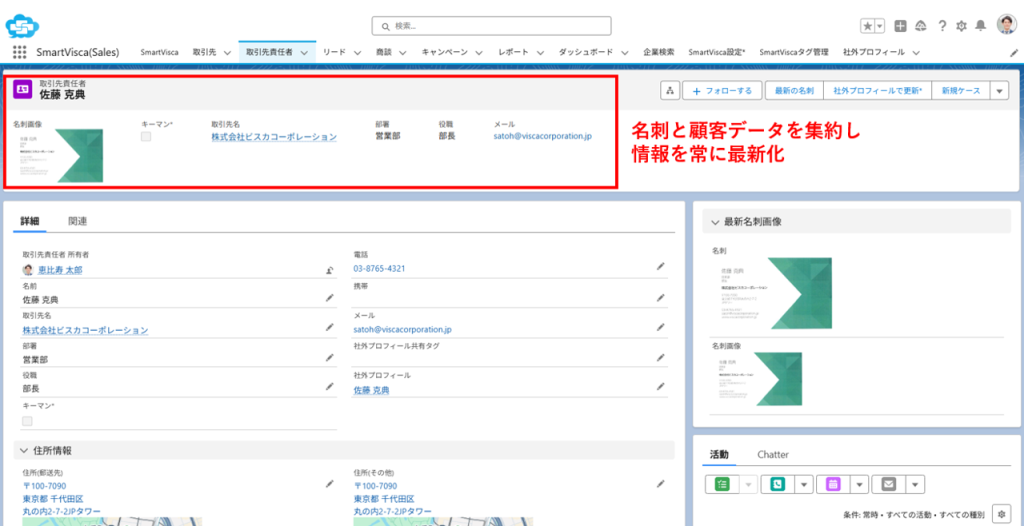
Task: Click the navigation bar edit pencil
Action: pos(1014,52)
